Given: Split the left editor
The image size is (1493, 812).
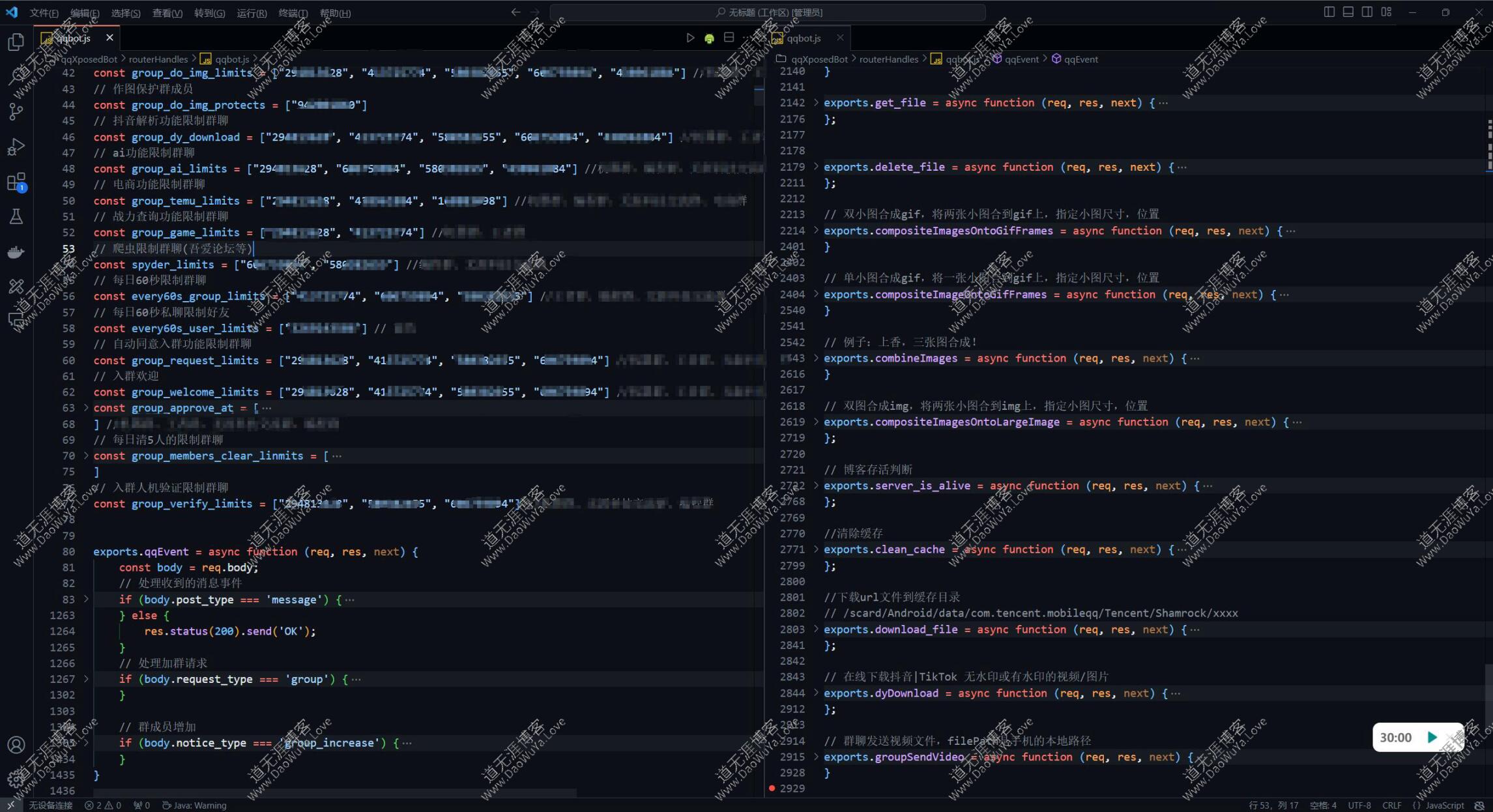Looking at the screenshot, I should (729, 38).
